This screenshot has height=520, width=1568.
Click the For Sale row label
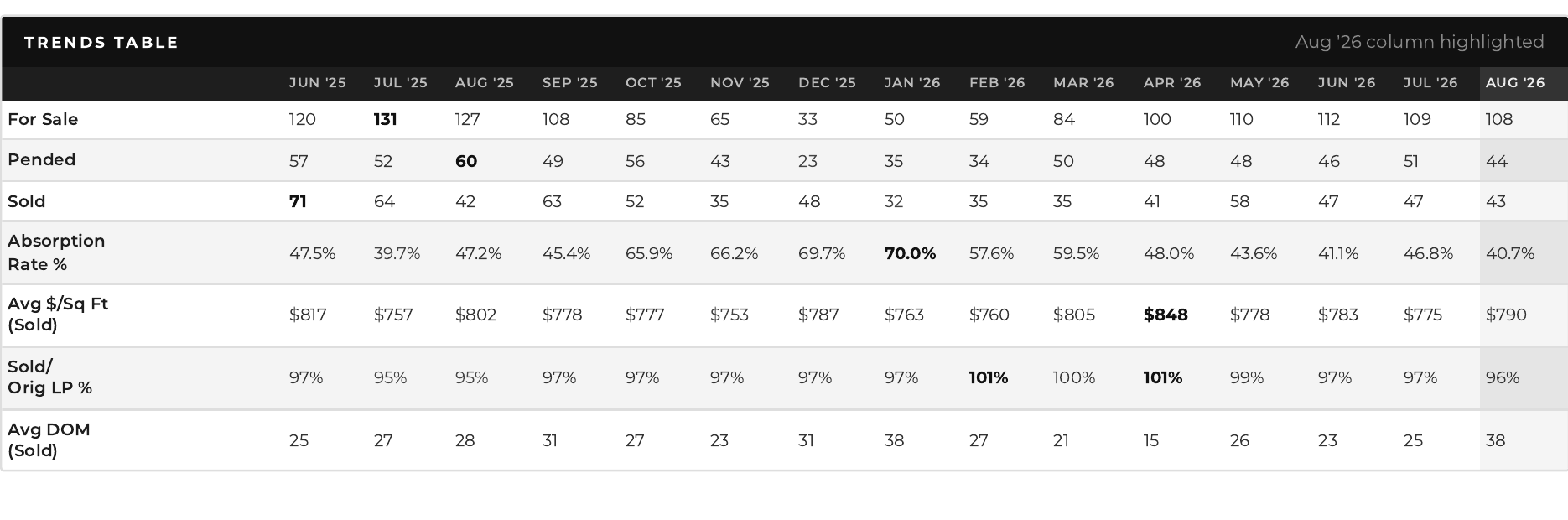[x=43, y=119]
